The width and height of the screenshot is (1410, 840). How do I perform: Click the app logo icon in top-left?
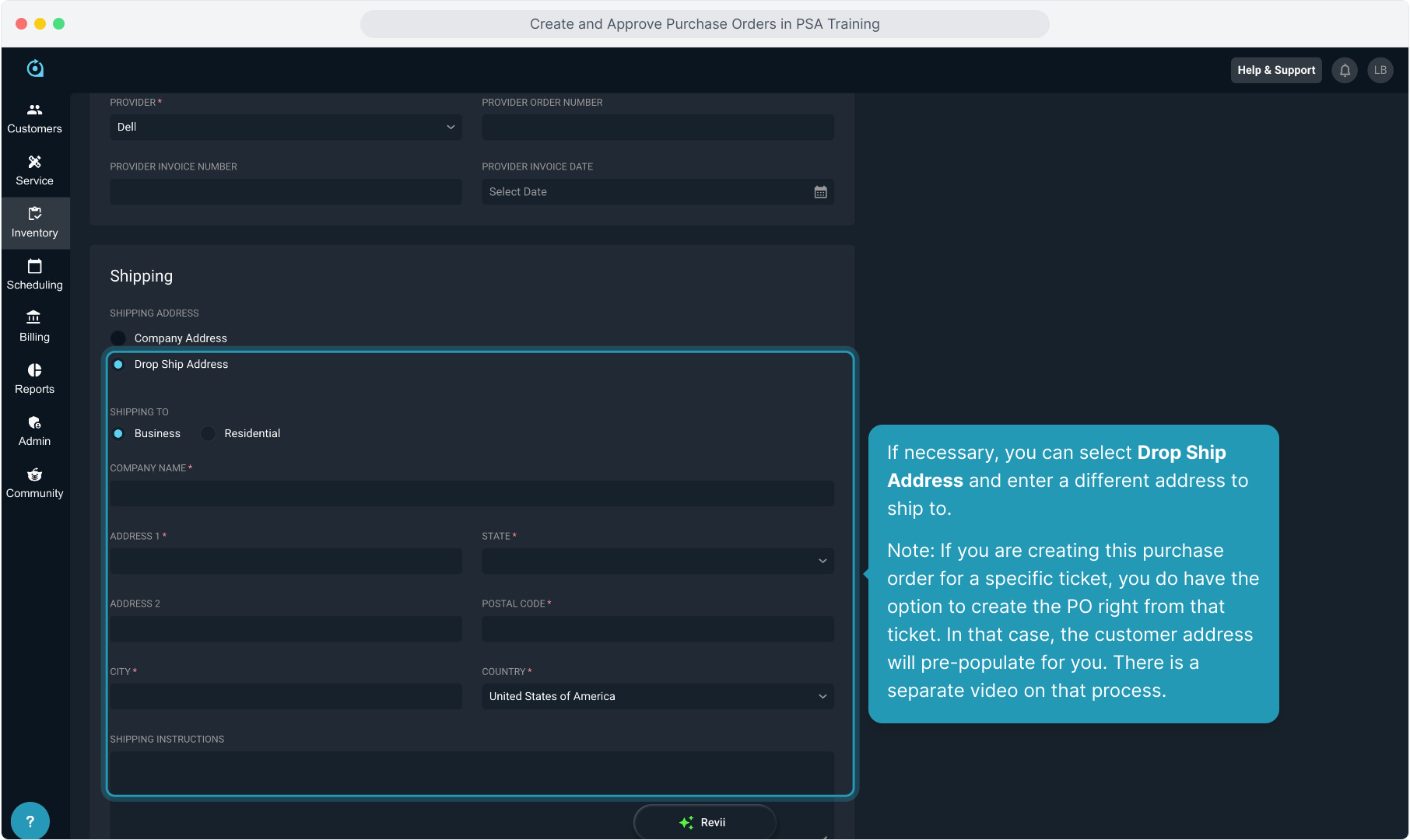[x=35, y=68]
